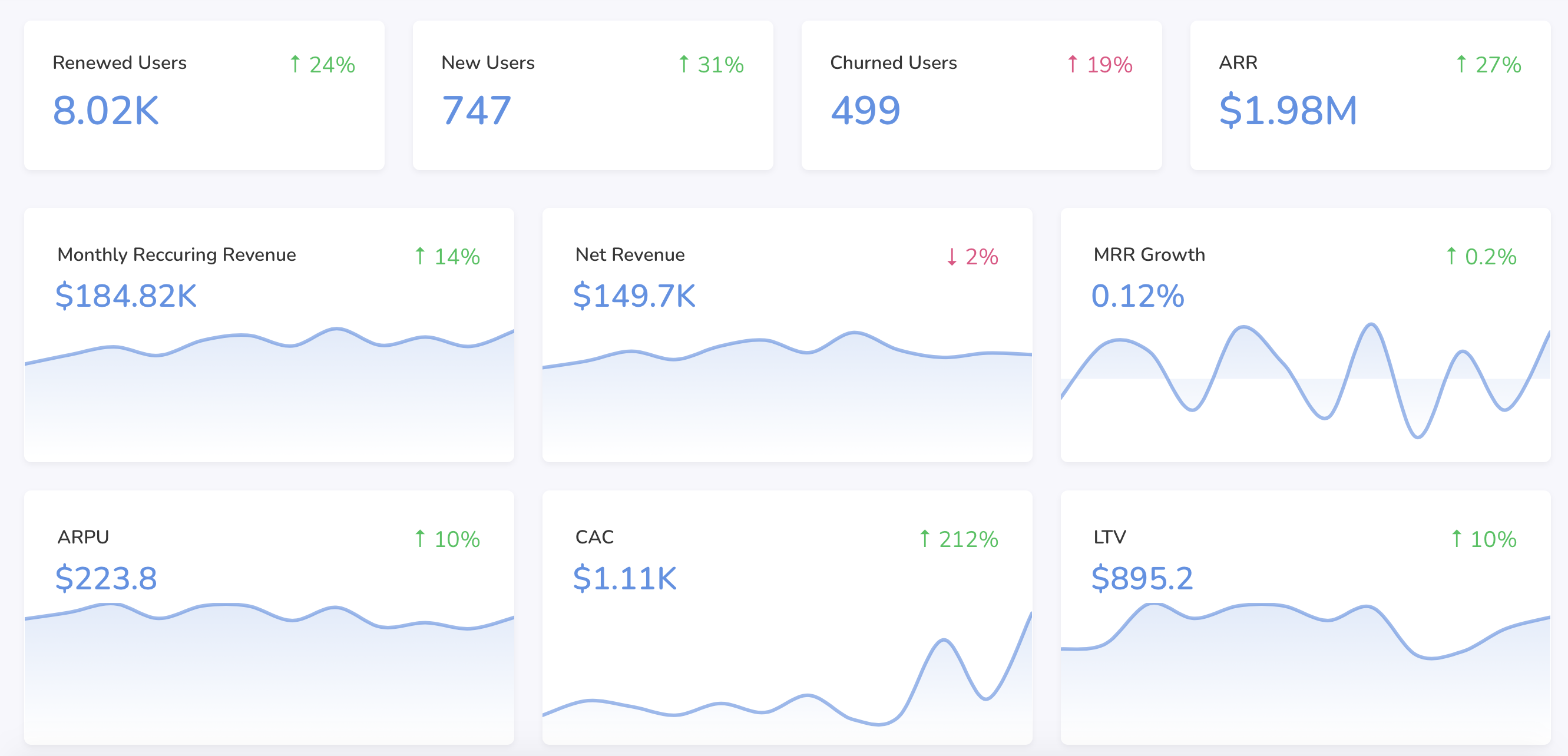Click the Renewed Users up-arrow icon

295,64
